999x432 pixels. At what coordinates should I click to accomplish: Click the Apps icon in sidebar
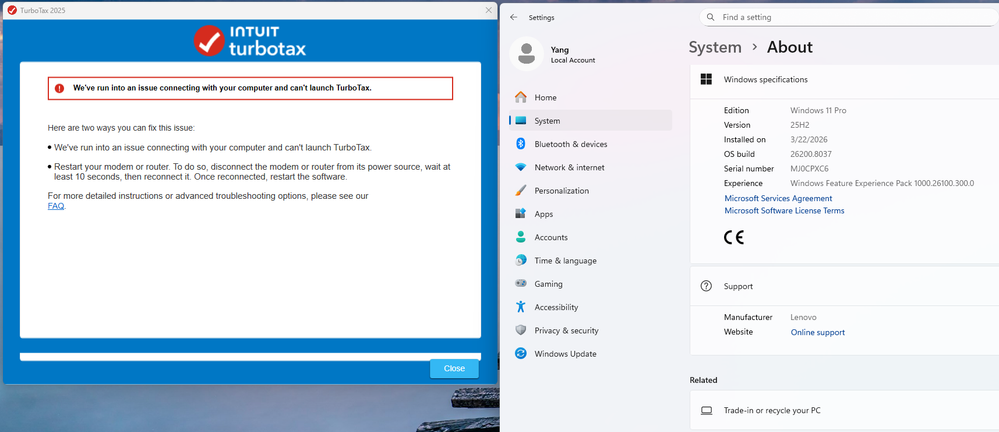(x=521, y=214)
